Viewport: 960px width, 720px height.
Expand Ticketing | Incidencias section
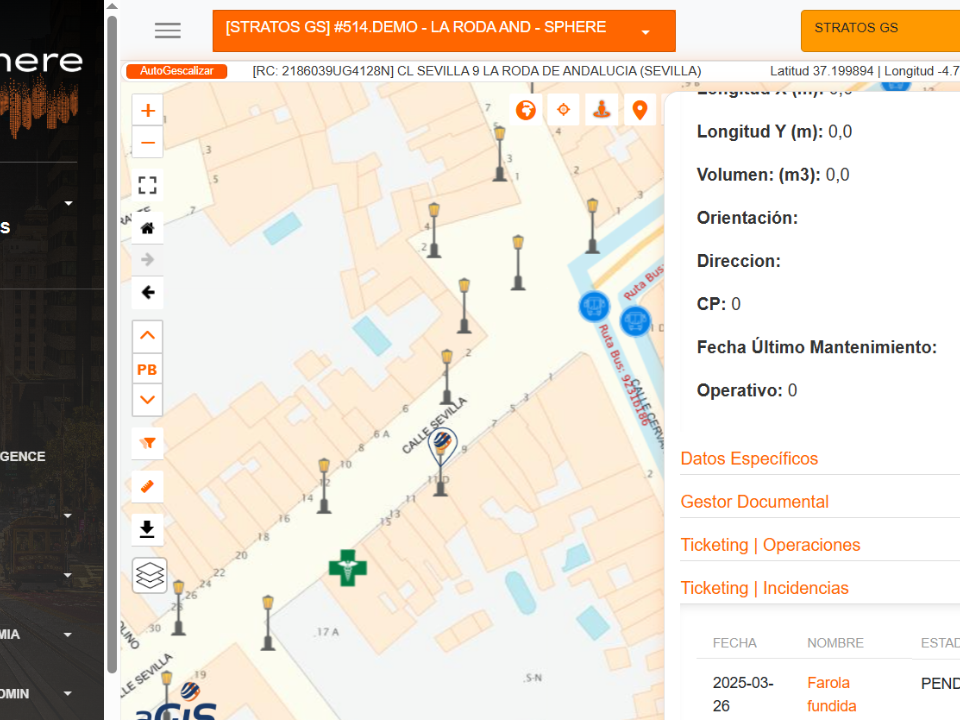[764, 588]
